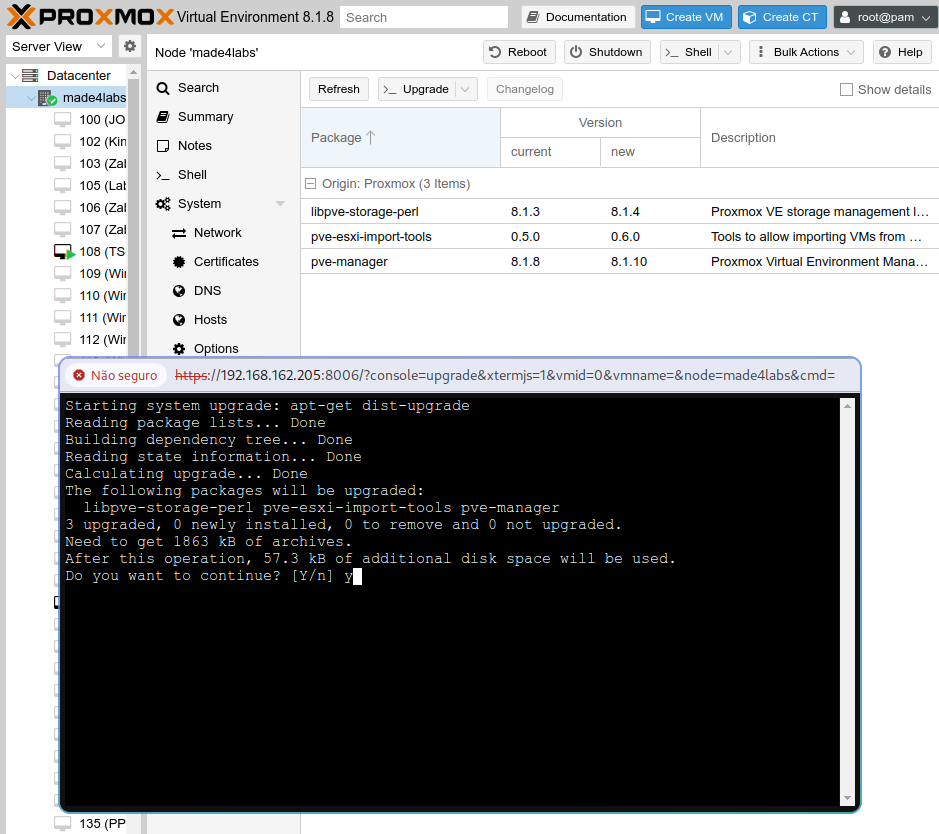Open the Hosts menu item
Viewport: 939px width, 834px height.
223,320
